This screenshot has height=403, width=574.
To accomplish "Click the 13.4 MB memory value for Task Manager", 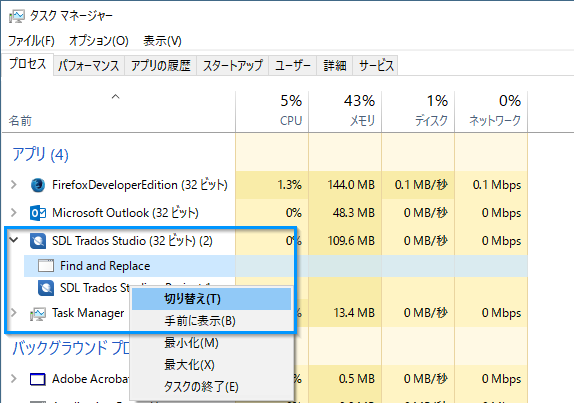I will point(354,313).
